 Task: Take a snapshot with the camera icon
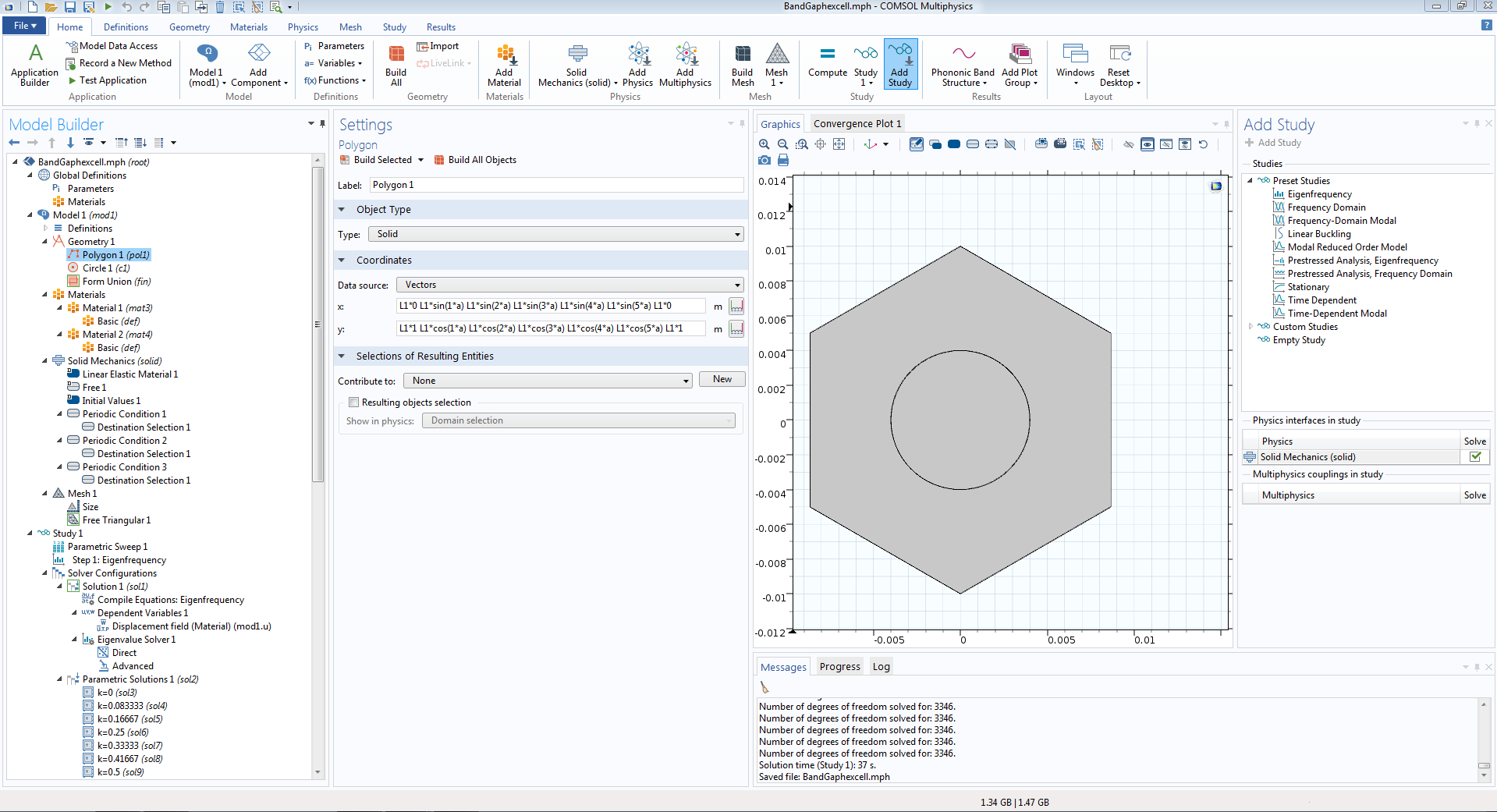(x=764, y=160)
